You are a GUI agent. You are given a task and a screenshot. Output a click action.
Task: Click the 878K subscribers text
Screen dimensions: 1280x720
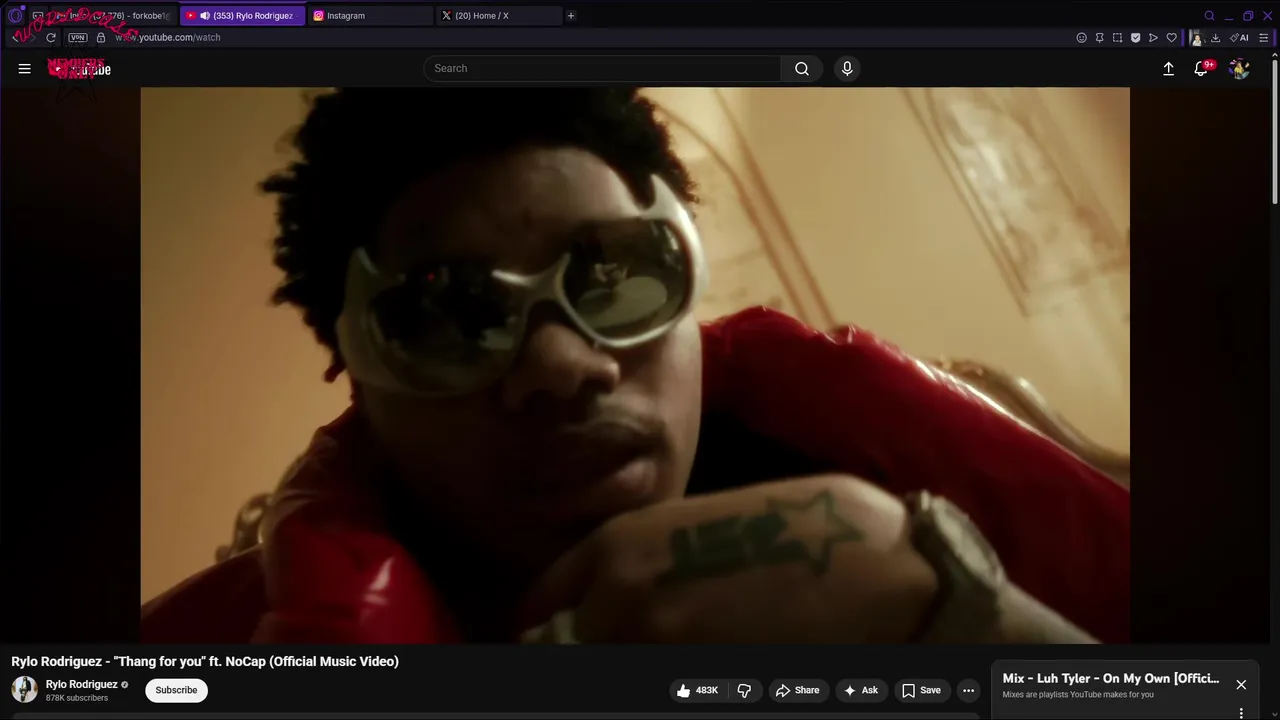pos(77,698)
